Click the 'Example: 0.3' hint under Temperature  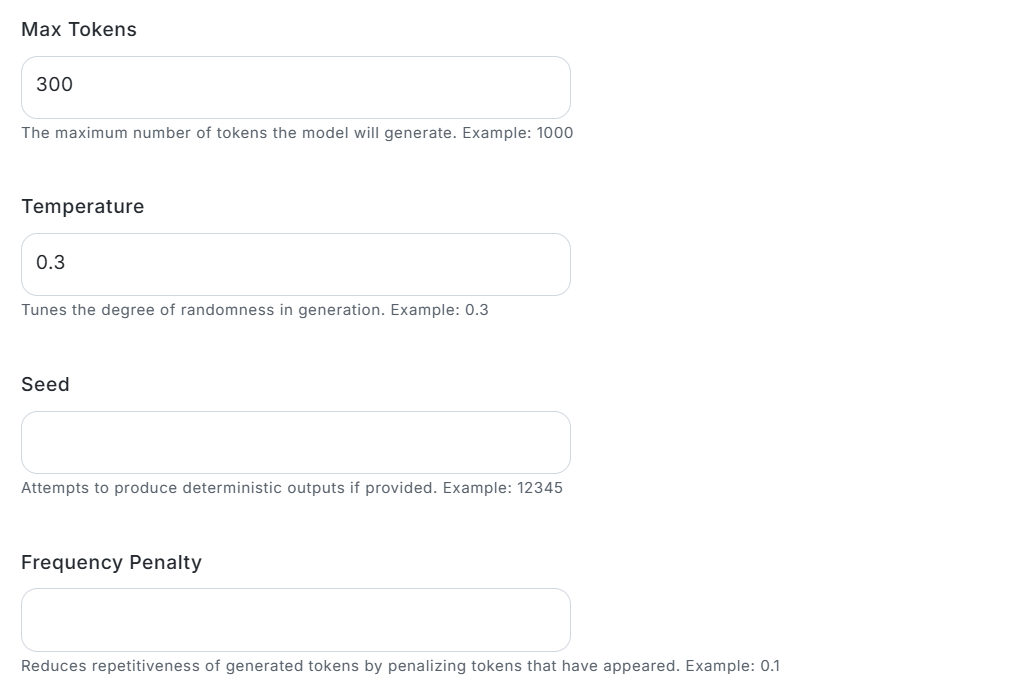pos(439,310)
